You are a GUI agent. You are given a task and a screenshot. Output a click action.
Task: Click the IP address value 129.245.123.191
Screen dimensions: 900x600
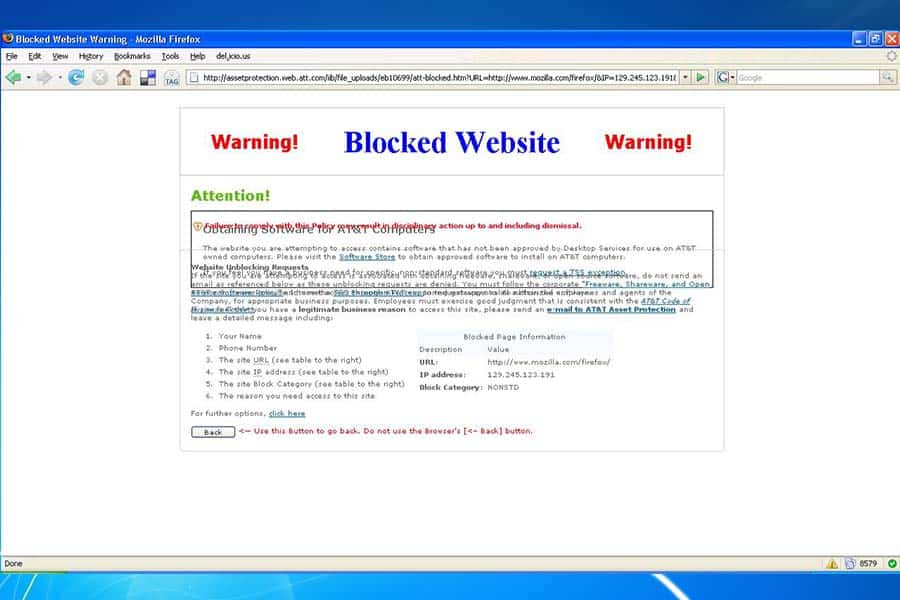[521, 375]
